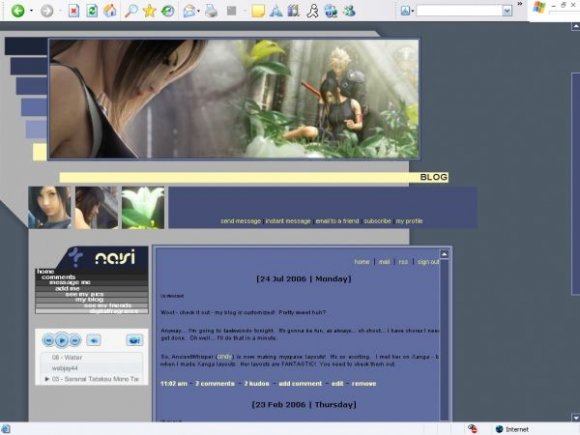This screenshot has height=435, width=580.
Task: Click the blue triangle toolbar icon
Action: pos(276,11)
